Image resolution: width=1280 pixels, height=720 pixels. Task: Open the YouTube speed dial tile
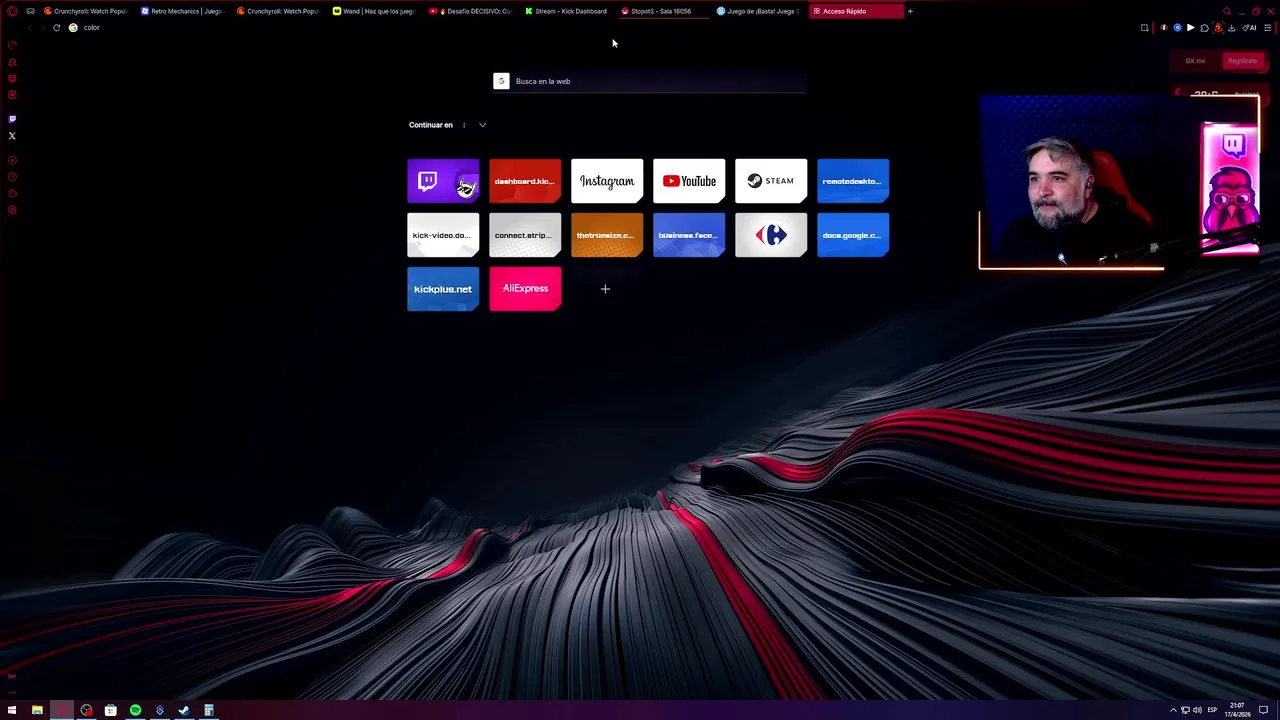pos(689,181)
